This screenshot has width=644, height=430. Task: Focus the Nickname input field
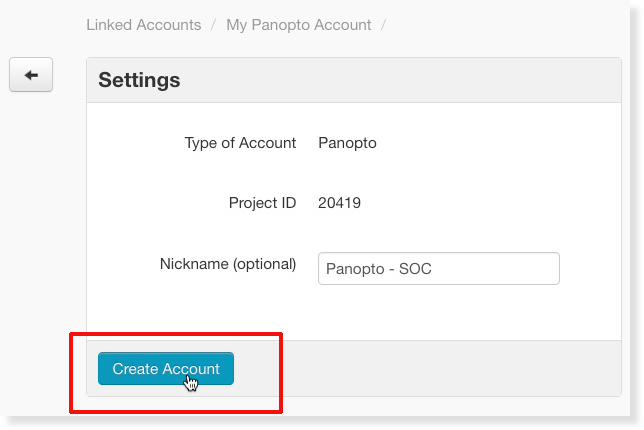coord(439,269)
